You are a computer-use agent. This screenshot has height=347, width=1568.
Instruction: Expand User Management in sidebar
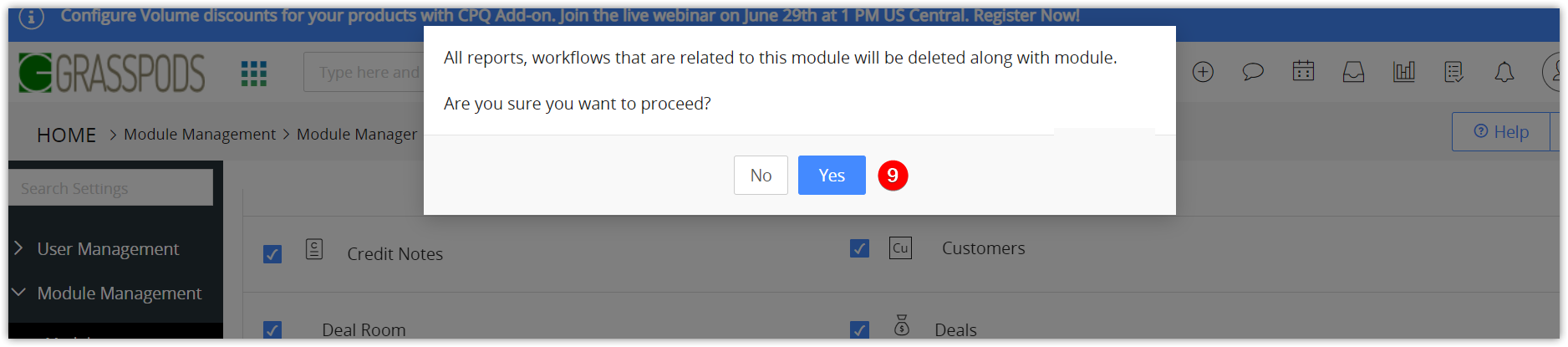click(108, 249)
